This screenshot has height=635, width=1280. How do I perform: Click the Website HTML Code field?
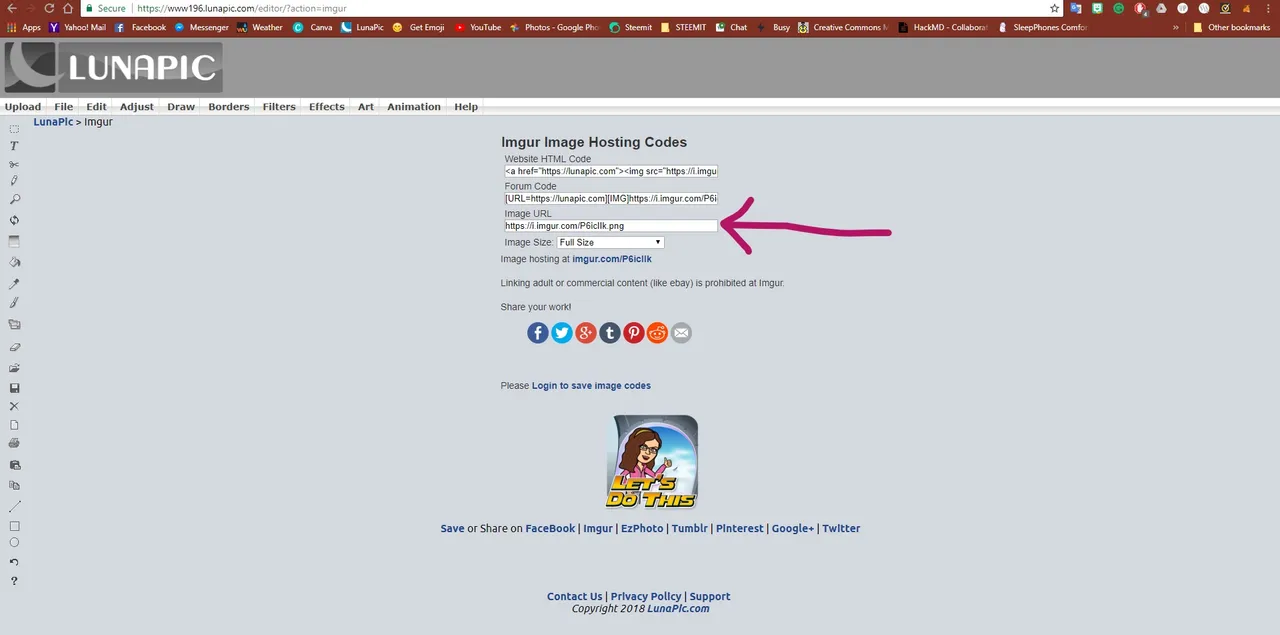click(x=611, y=171)
